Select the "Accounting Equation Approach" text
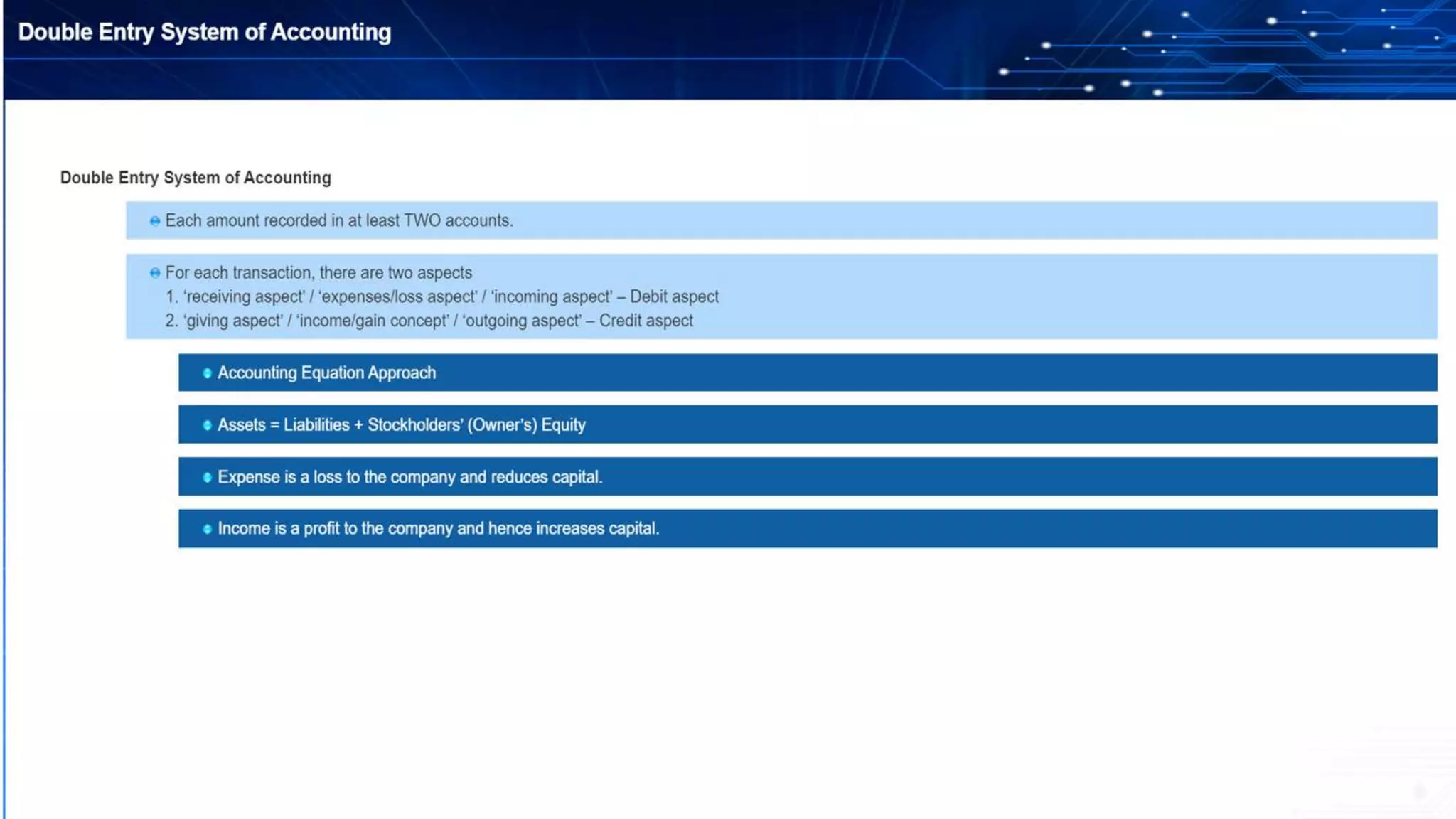 tap(326, 373)
